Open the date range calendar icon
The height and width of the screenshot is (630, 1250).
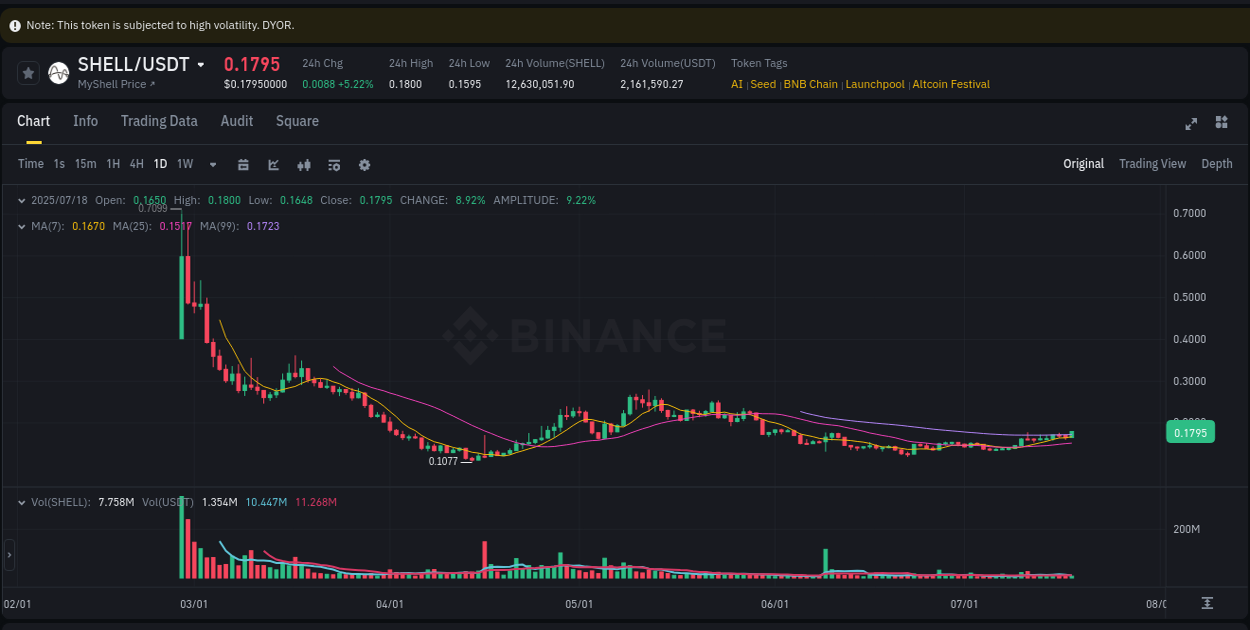[243, 164]
